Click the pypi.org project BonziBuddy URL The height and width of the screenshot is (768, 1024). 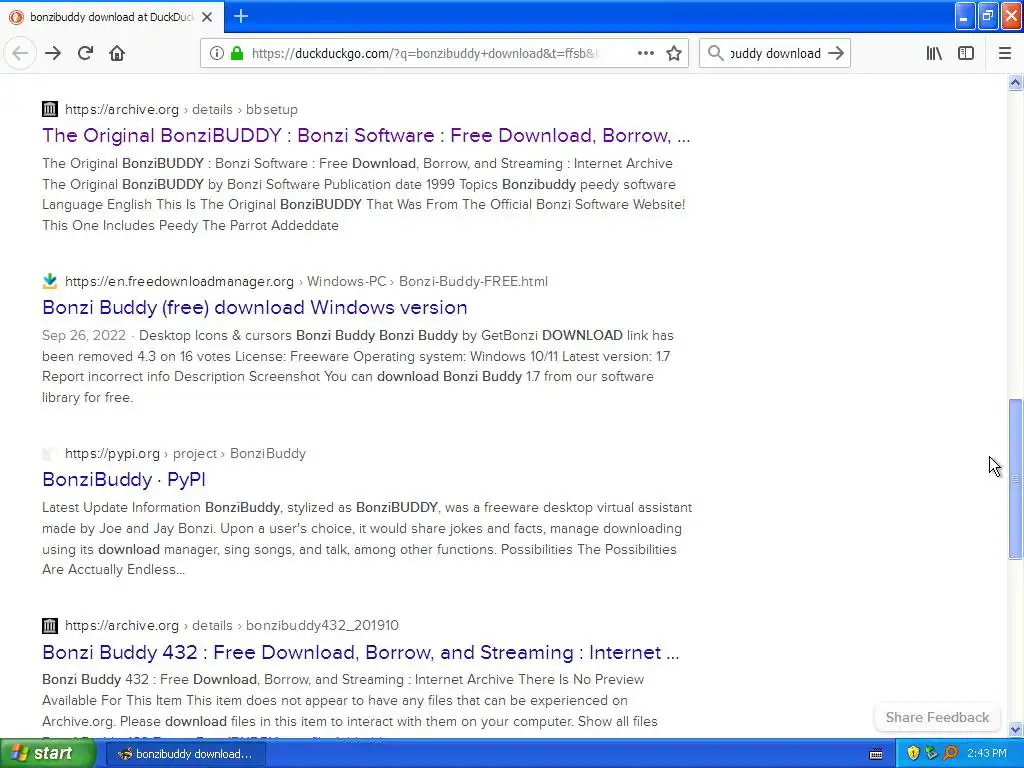tap(185, 453)
